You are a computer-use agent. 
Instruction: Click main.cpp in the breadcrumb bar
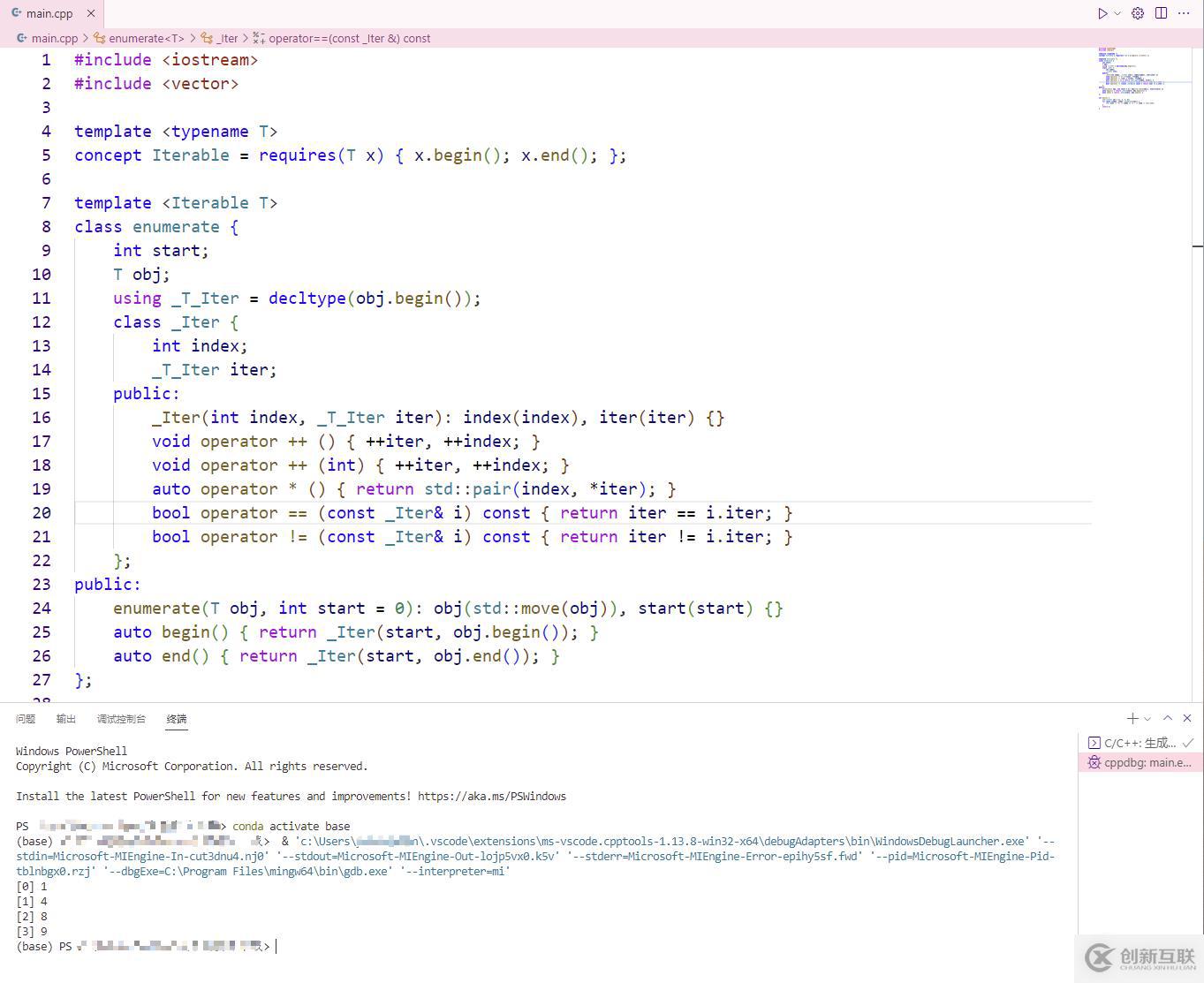click(x=55, y=38)
